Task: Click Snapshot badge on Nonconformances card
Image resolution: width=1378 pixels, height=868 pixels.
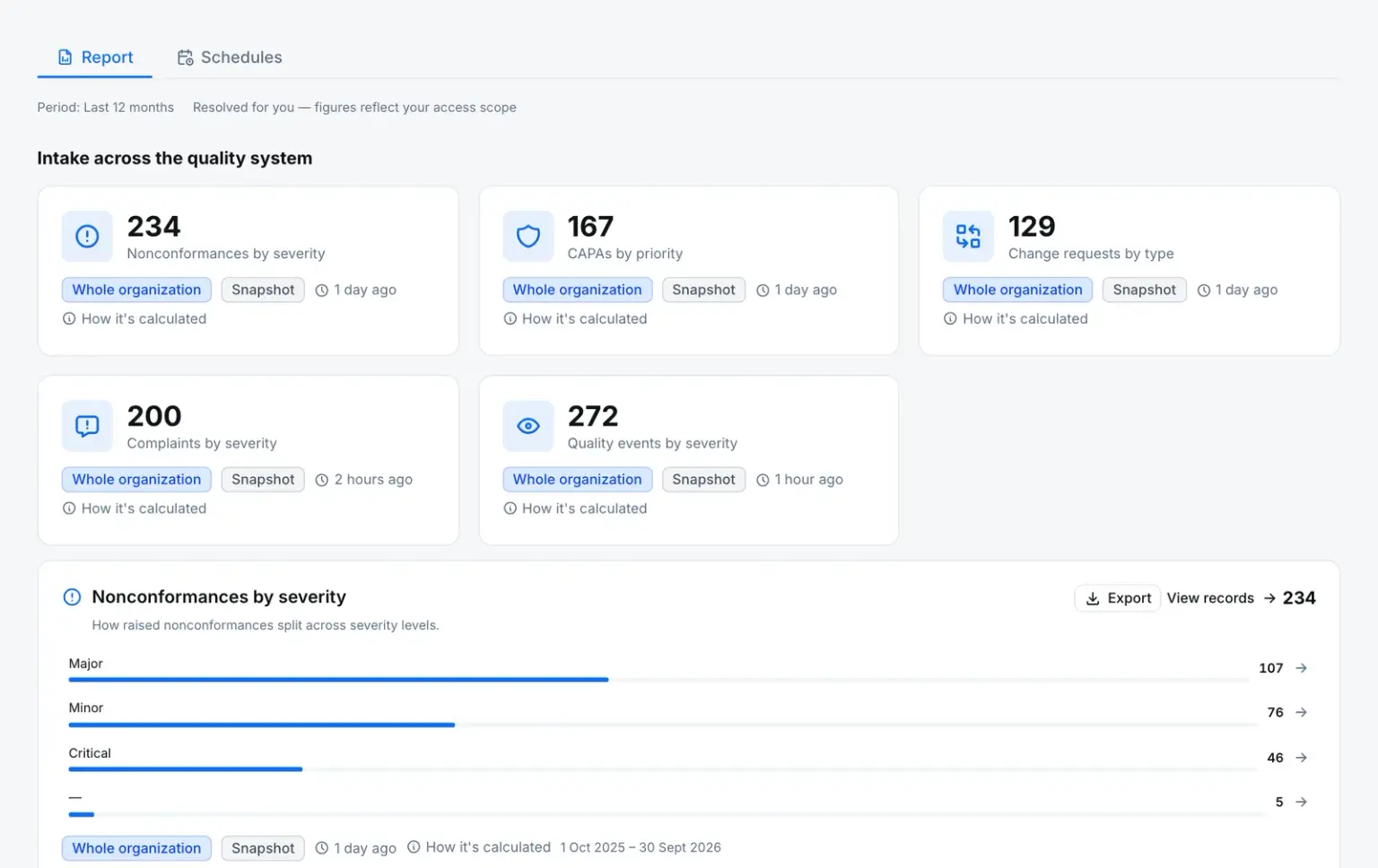Action: point(263,290)
